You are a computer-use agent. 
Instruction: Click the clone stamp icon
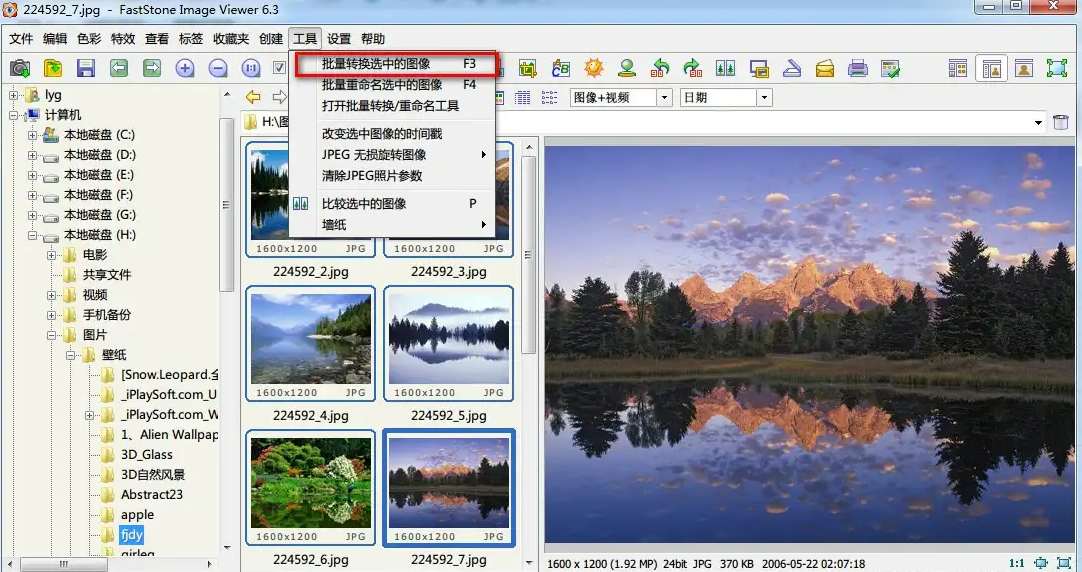[x=627, y=68]
